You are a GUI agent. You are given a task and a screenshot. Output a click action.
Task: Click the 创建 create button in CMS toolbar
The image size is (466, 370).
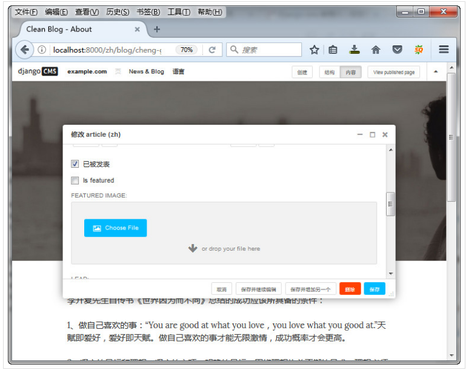click(302, 72)
